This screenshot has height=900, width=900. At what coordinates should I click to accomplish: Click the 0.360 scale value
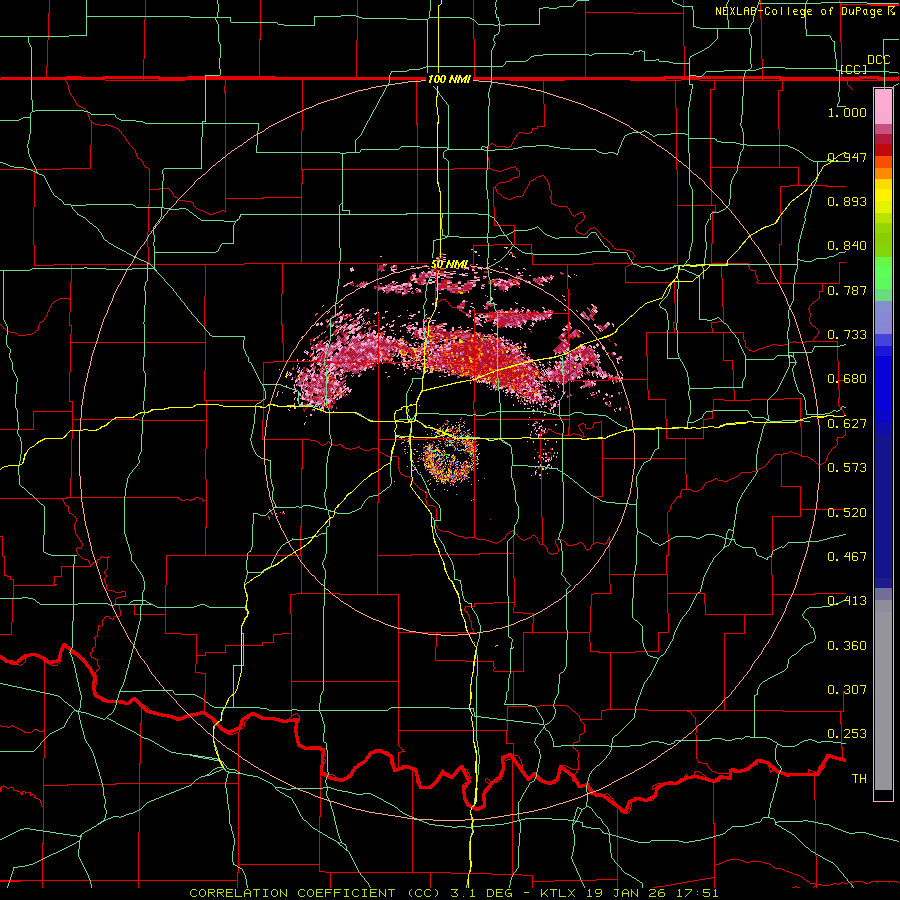tap(847, 646)
